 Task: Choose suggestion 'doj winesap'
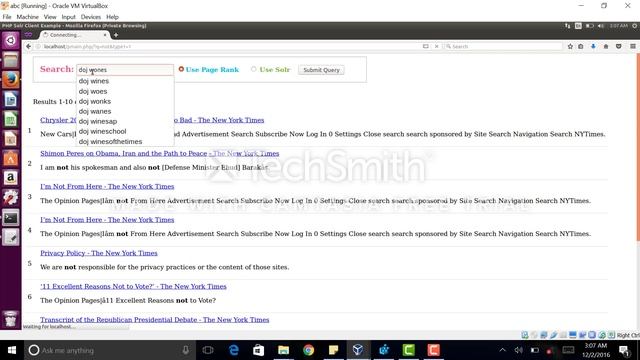125,121
